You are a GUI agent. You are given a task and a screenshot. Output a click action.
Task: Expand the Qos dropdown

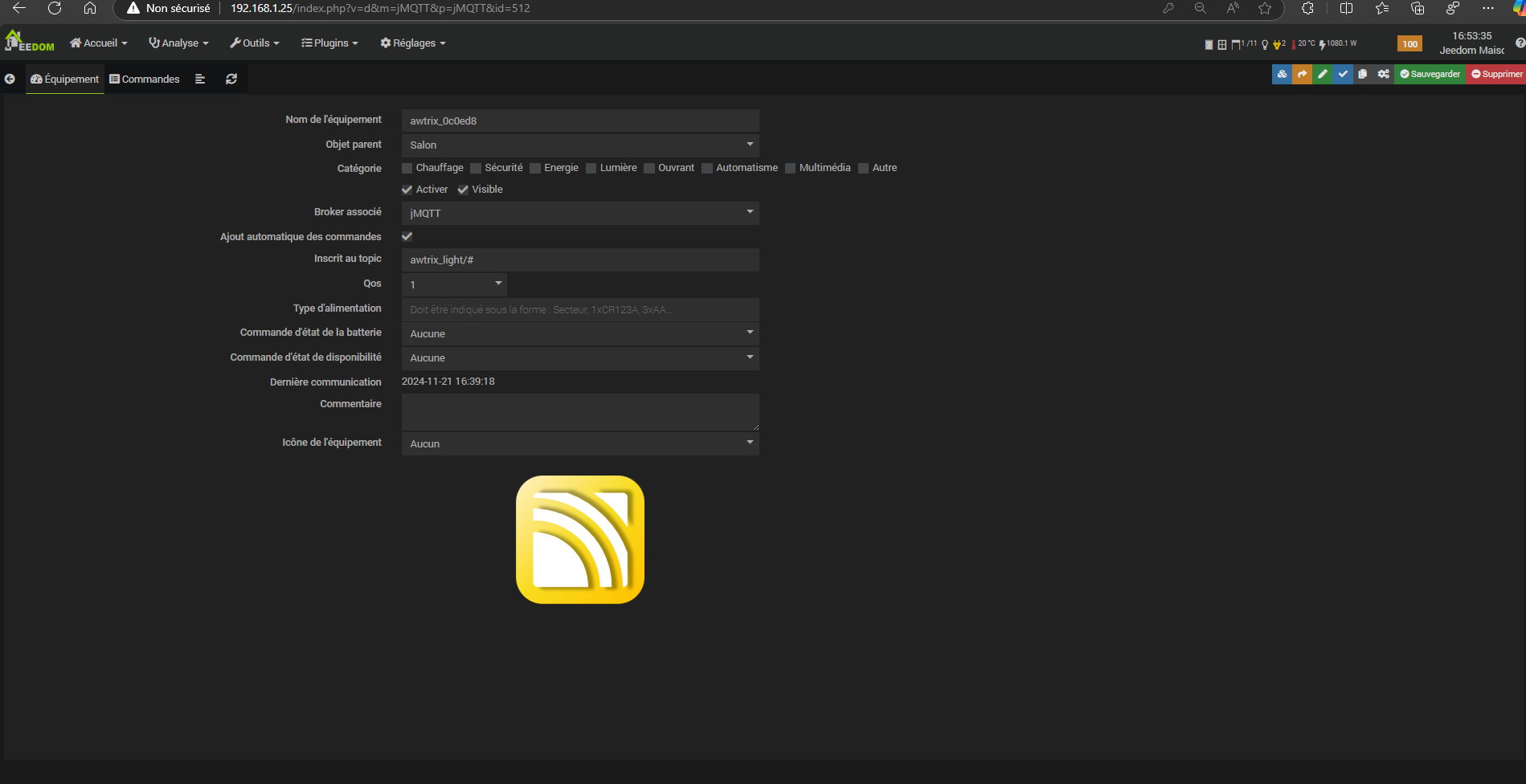coord(454,284)
